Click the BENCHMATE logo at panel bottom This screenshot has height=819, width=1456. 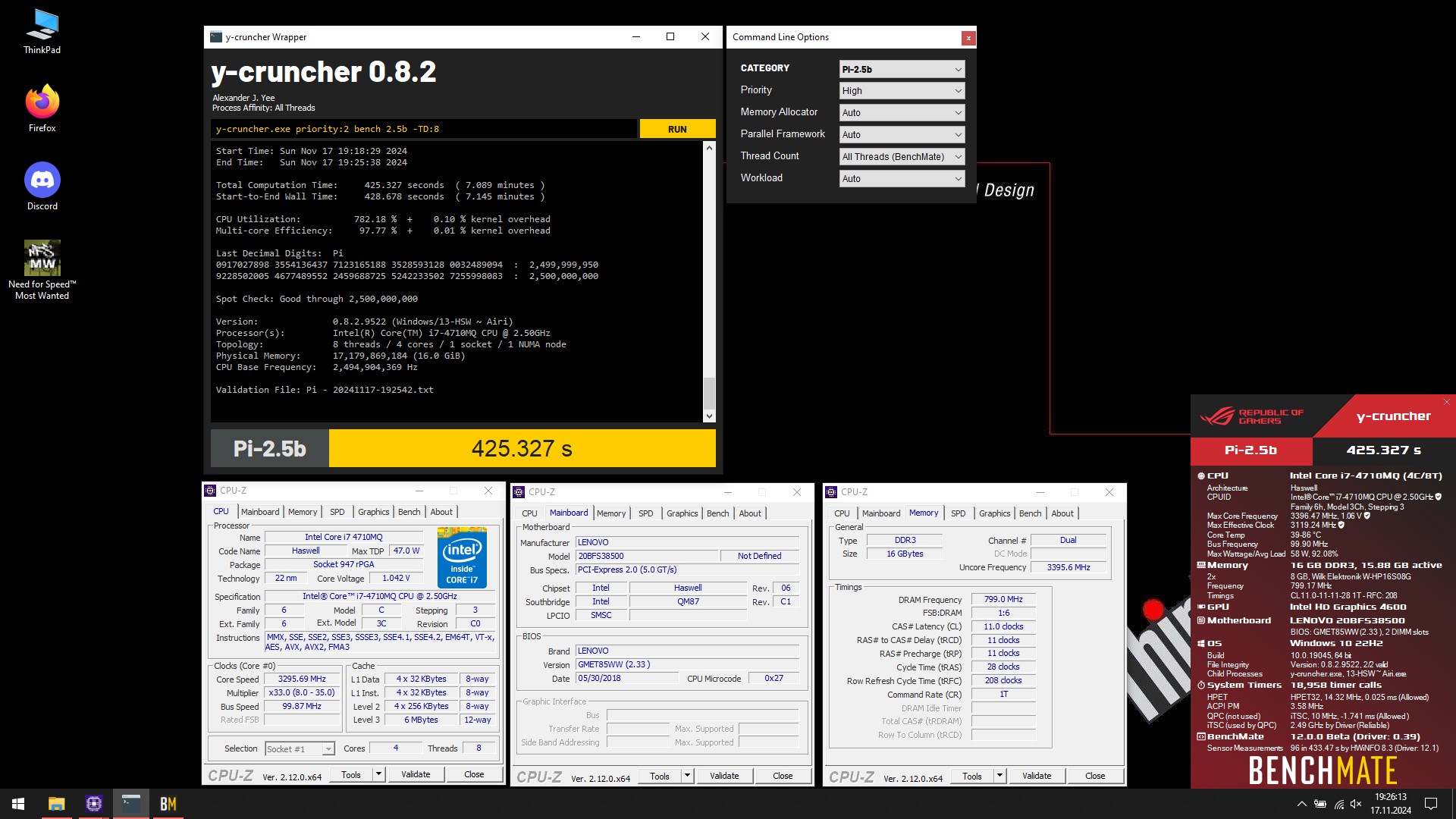pyautogui.click(x=1323, y=770)
